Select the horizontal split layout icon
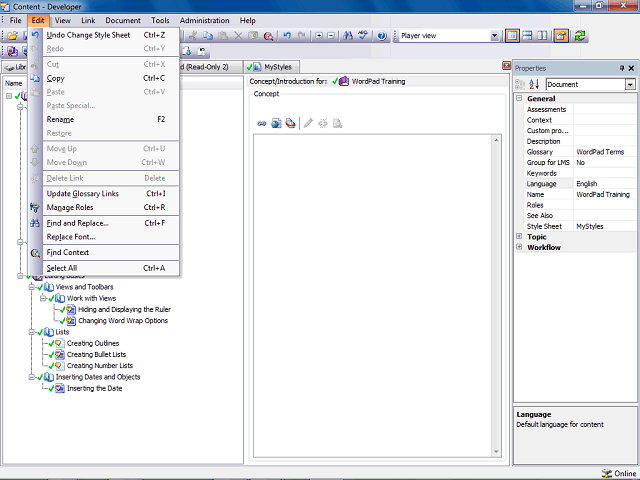 coord(527,36)
